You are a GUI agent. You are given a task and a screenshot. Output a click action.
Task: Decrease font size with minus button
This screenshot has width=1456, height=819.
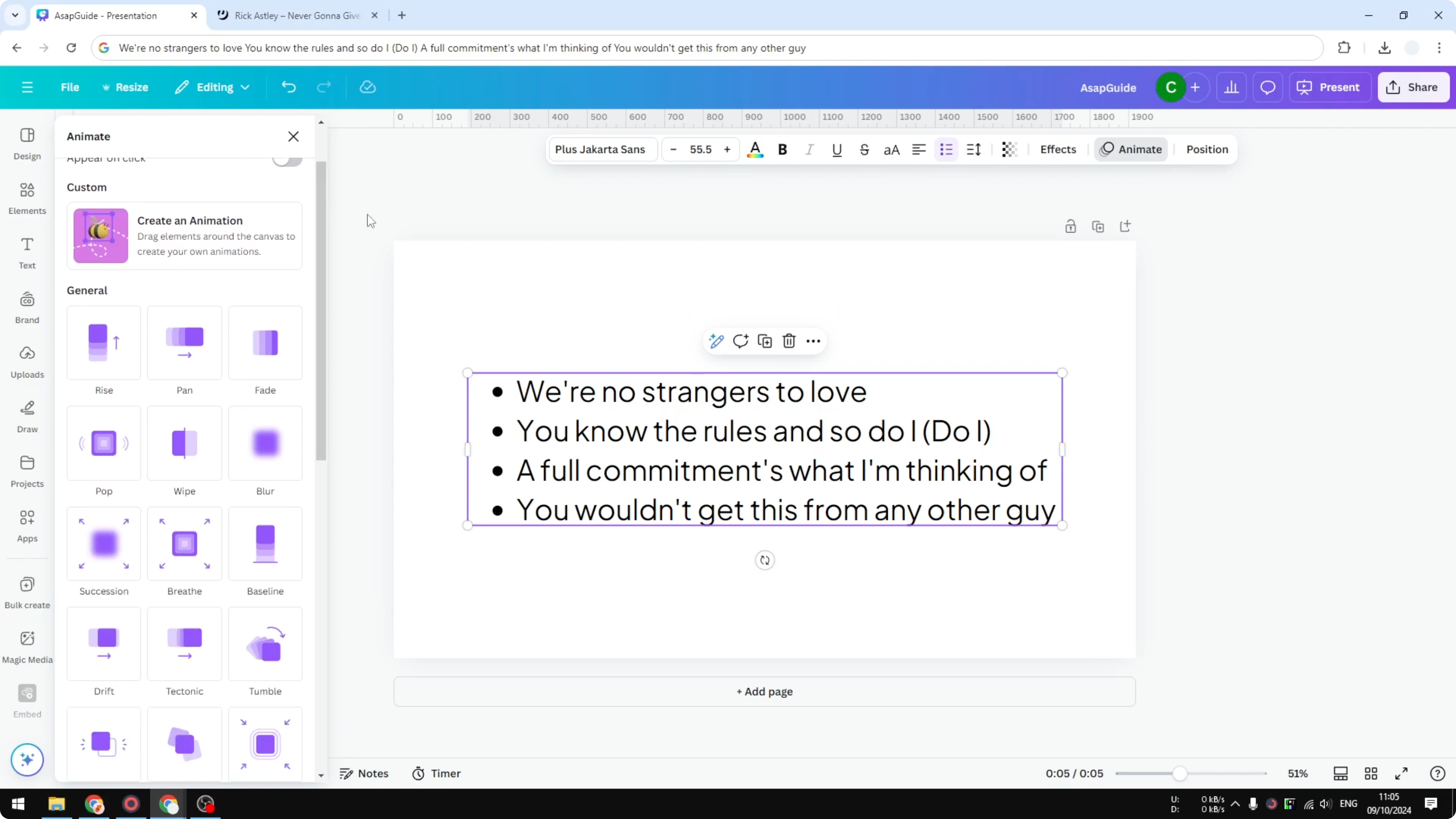673,149
